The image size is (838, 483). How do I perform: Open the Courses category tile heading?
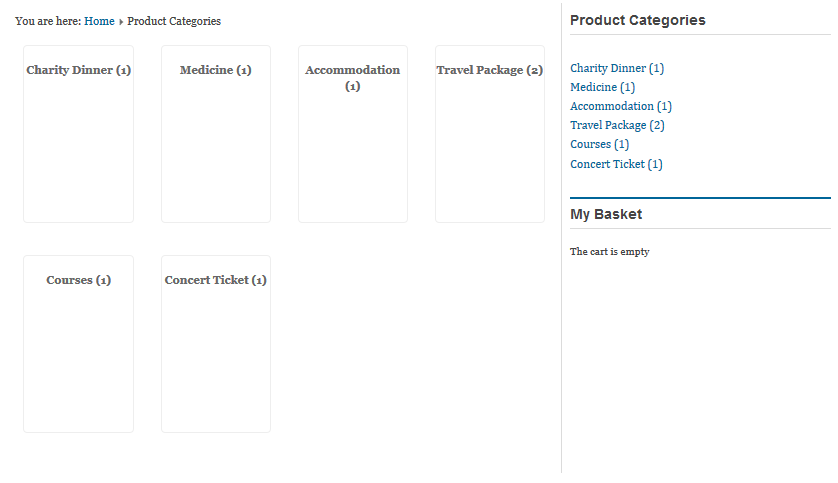(78, 280)
